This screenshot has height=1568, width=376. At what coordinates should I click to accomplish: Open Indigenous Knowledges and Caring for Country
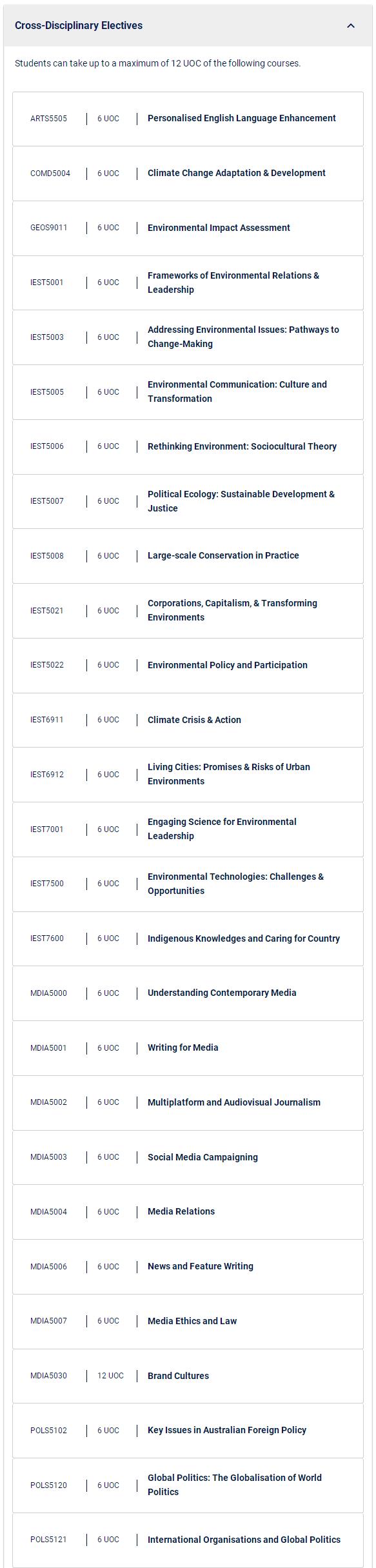point(243,938)
